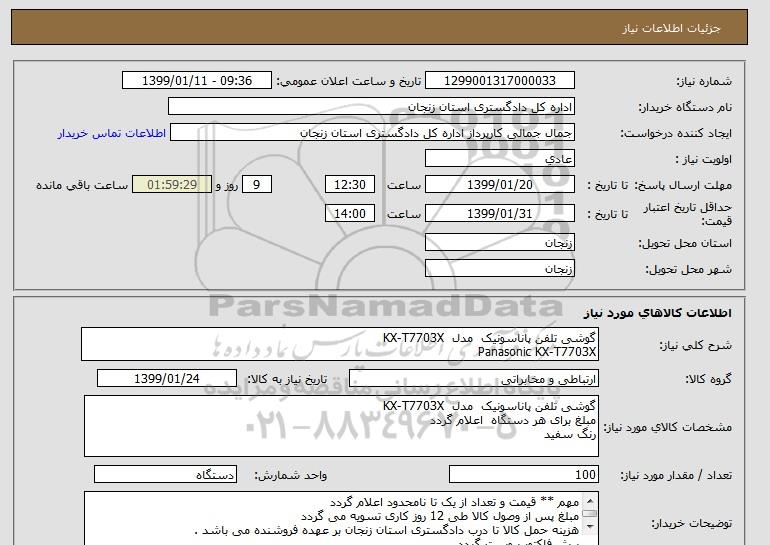
Task: Click the label تاریخ نیاز به کالا
Action: coord(287,379)
